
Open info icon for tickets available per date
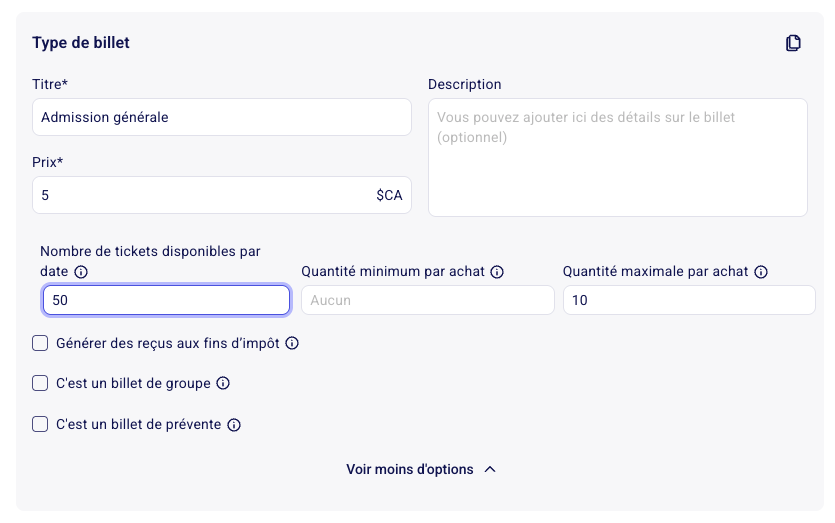click(x=81, y=272)
